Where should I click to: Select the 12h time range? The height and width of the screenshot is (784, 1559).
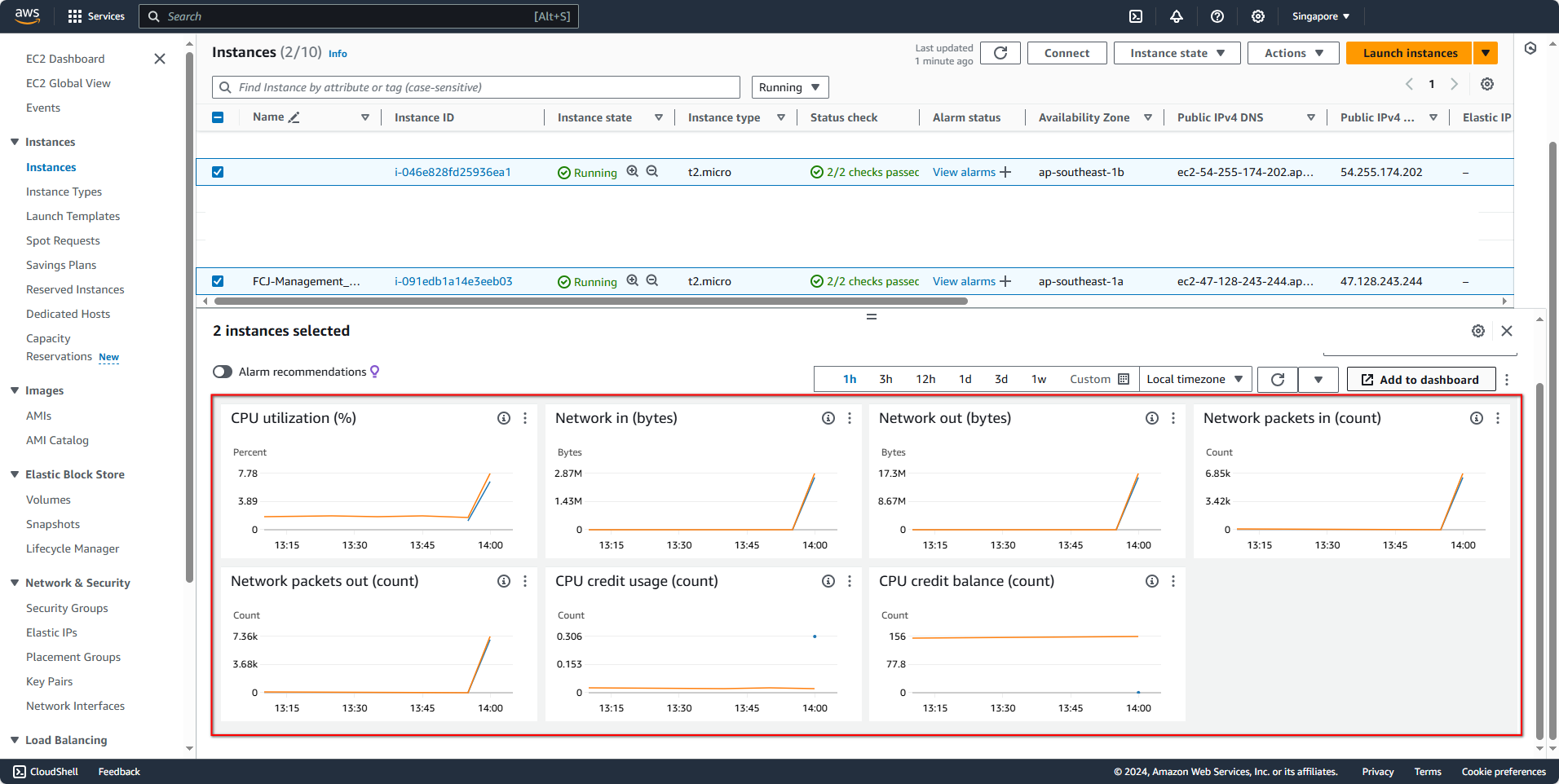(925, 379)
